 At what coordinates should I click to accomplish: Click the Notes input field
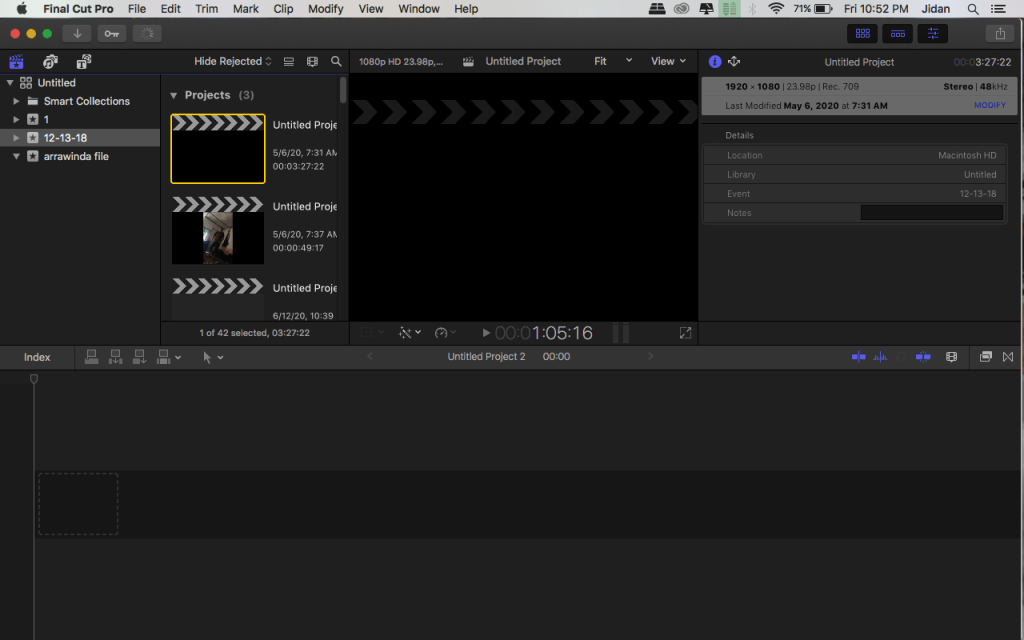(x=931, y=213)
